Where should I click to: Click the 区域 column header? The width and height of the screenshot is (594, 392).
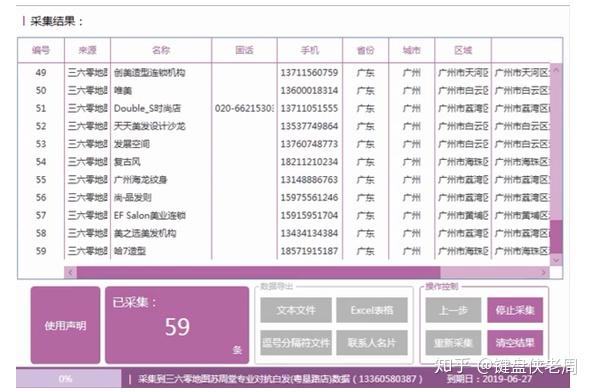point(463,50)
